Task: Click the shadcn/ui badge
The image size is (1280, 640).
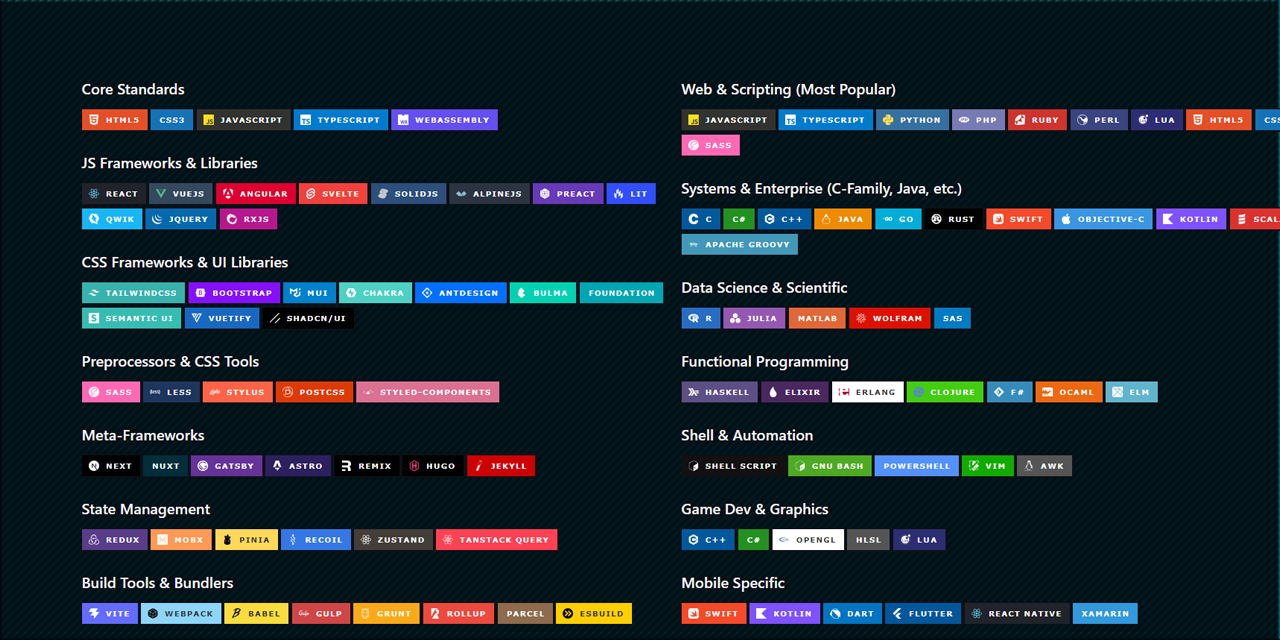Action: (x=308, y=318)
